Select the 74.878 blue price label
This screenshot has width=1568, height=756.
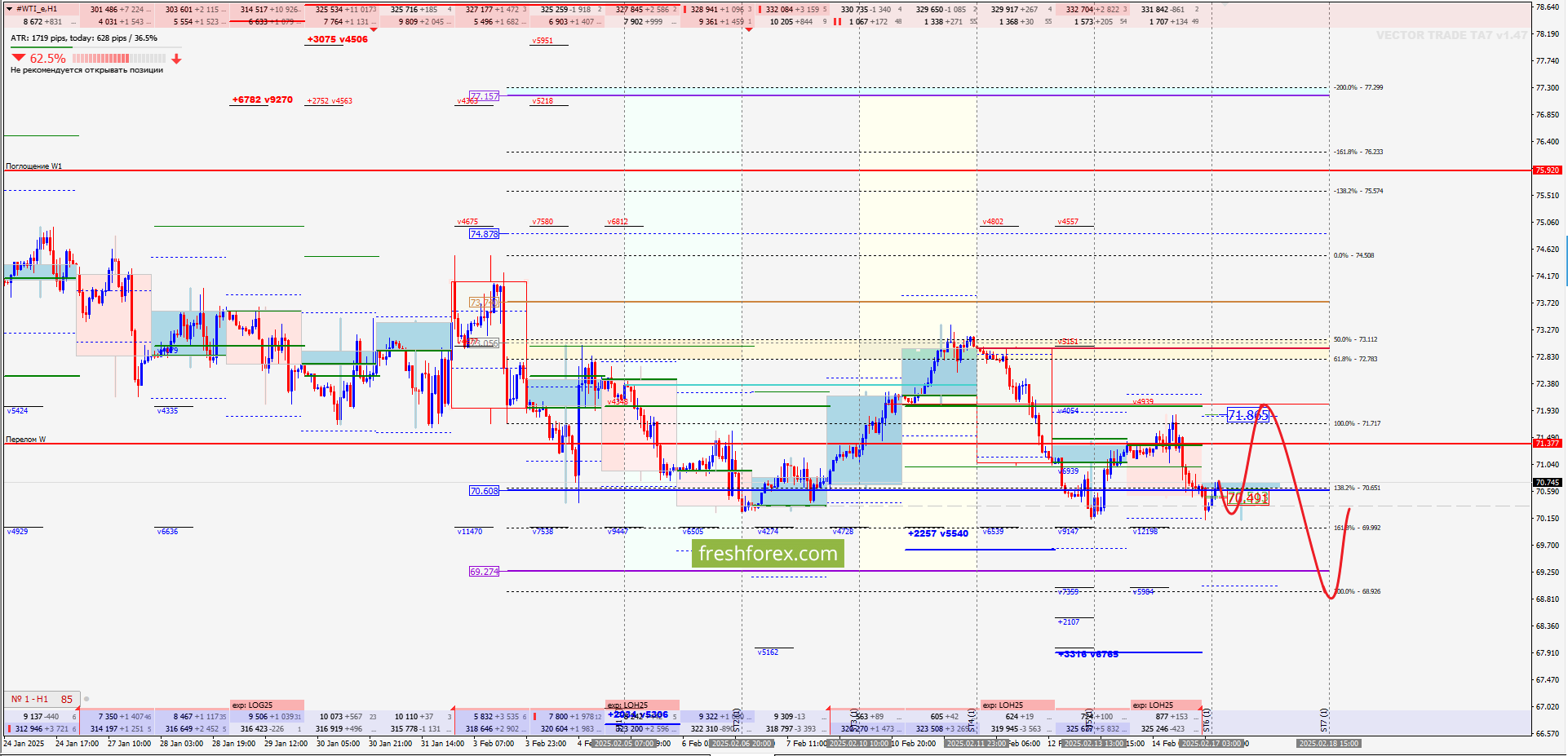coord(485,234)
